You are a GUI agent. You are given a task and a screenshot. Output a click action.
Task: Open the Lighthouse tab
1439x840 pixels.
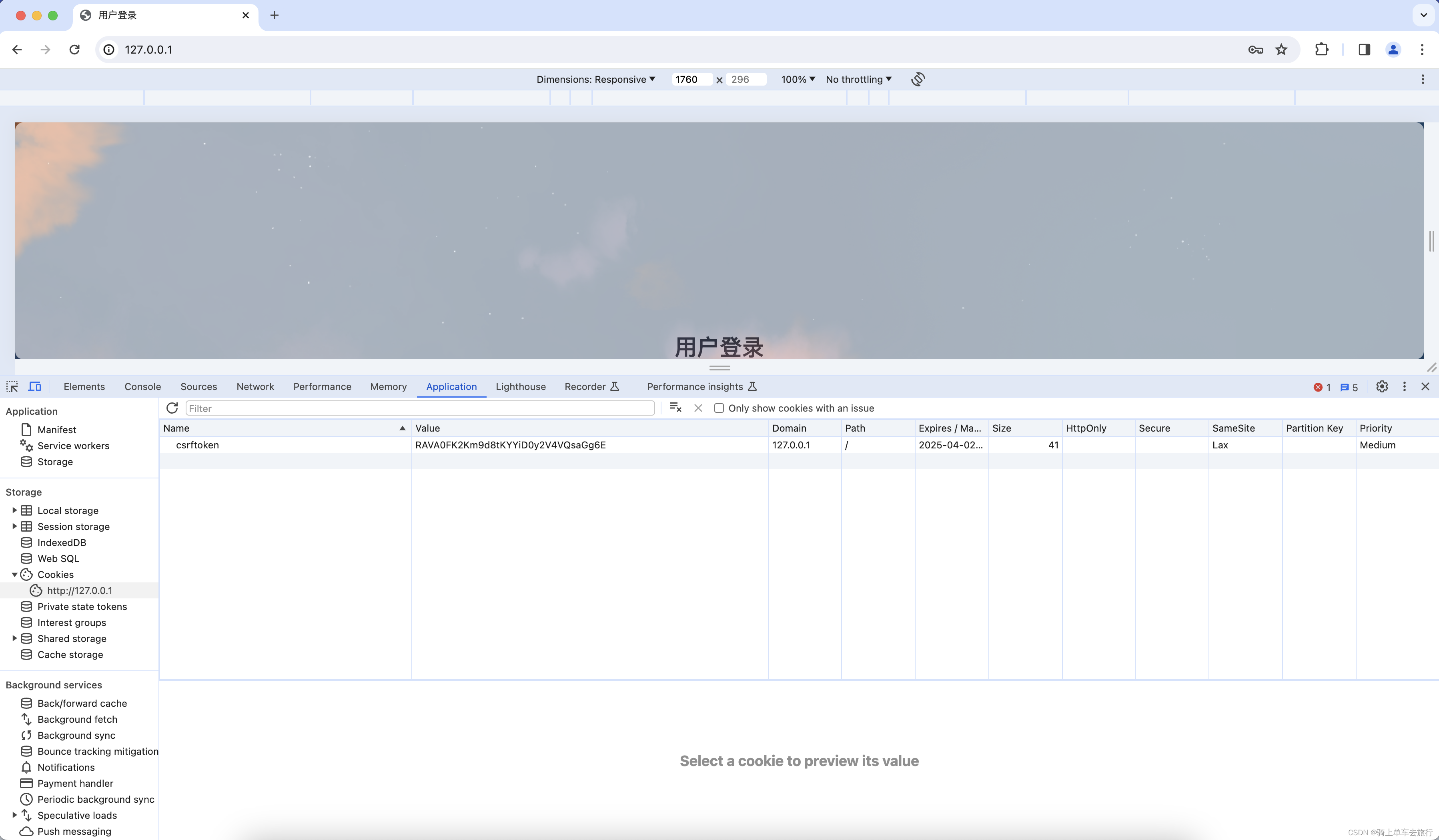(x=521, y=386)
